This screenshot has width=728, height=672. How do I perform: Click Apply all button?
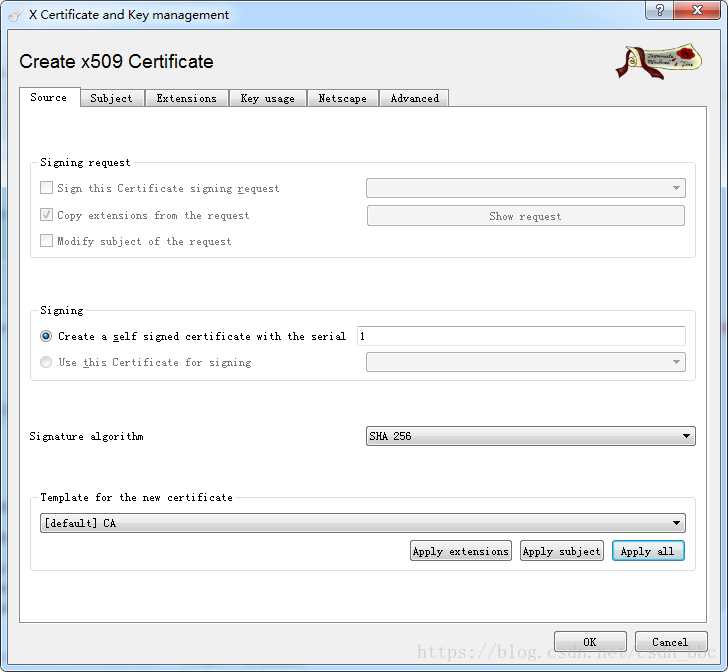tap(648, 551)
